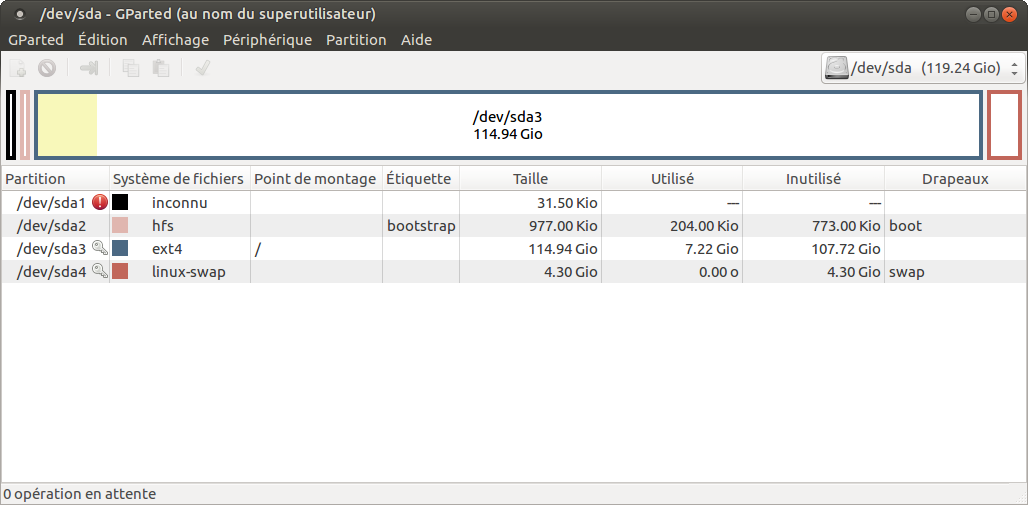Image resolution: width=1028 pixels, height=505 pixels.
Task: Click the Copy partition toolbar icon
Action: tap(131, 68)
